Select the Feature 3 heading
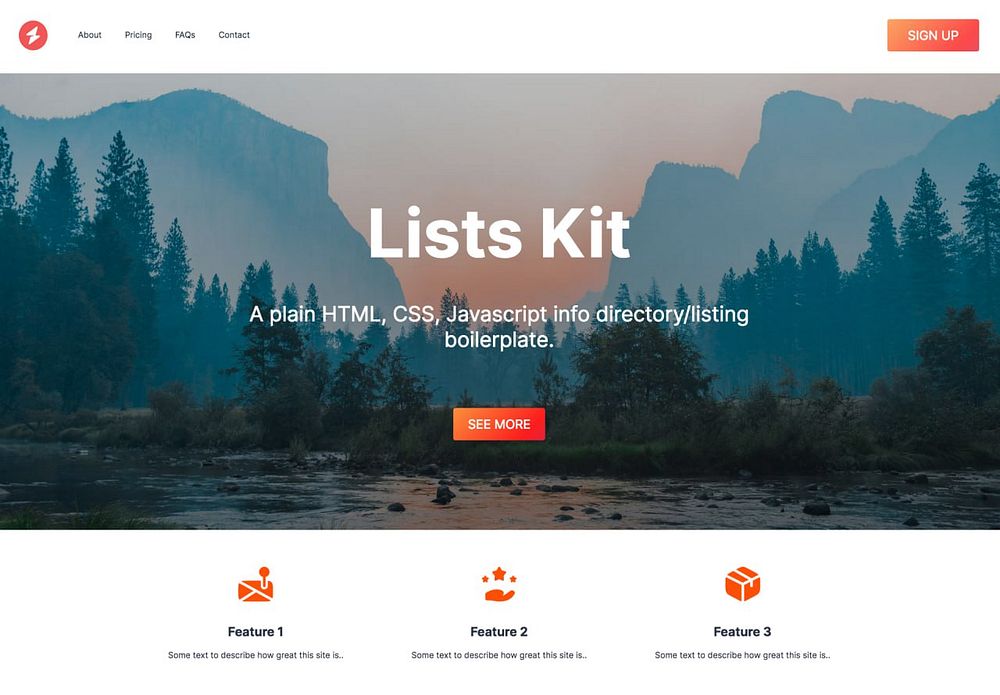1000x695 pixels. click(x=742, y=631)
